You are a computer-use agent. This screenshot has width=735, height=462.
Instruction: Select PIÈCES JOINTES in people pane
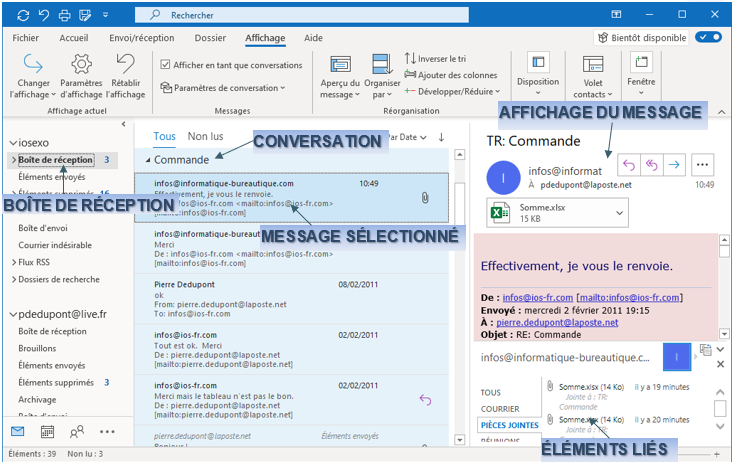click(x=510, y=425)
